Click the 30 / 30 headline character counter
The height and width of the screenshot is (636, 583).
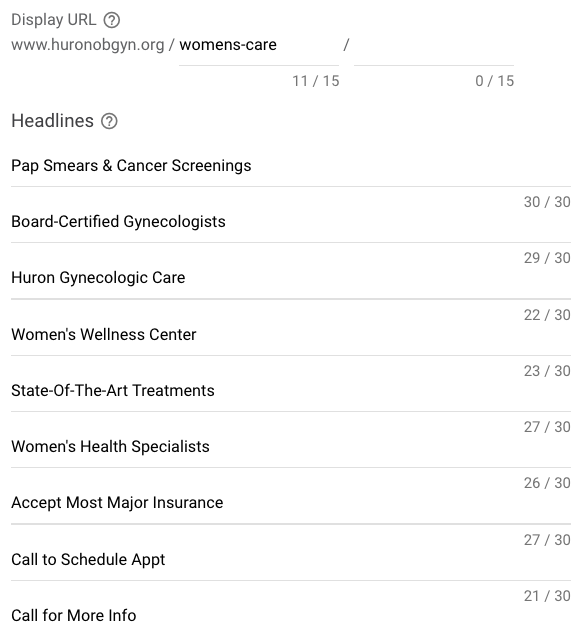(x=547, y=202)
